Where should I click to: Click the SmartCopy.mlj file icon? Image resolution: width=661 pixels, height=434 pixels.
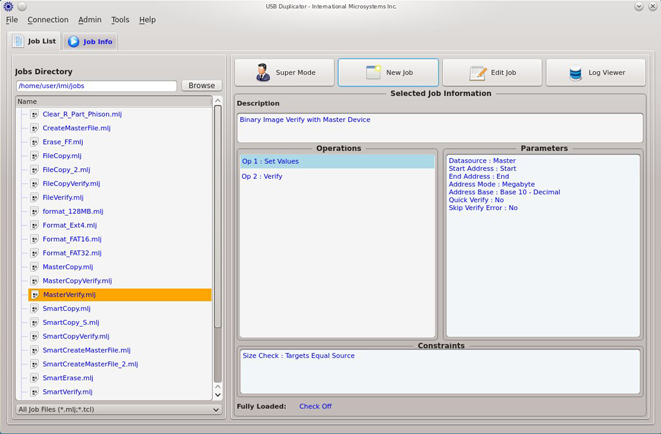pos(35,309)
